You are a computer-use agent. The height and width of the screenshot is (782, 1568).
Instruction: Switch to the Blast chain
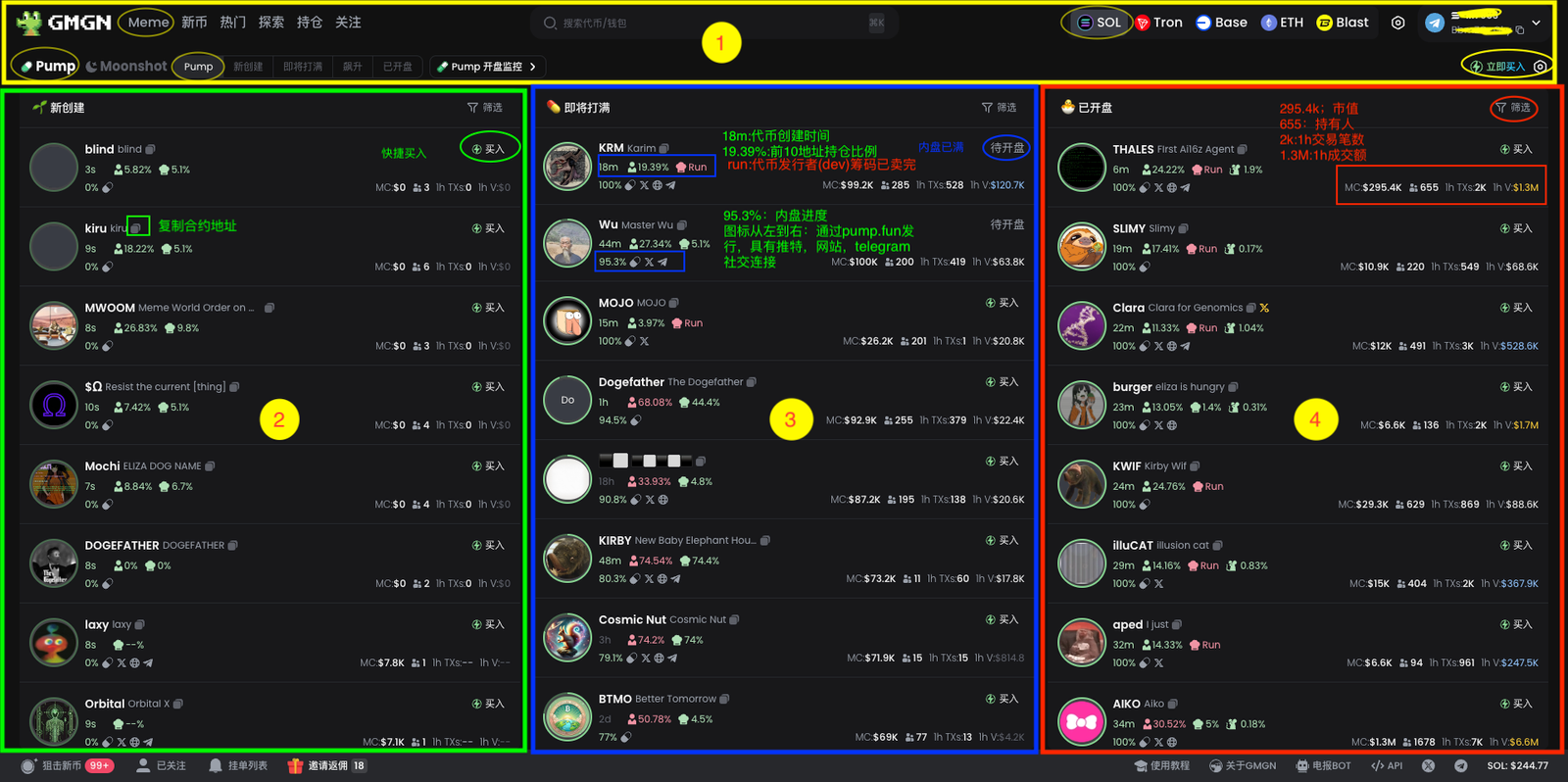[x=1343, y=23]
